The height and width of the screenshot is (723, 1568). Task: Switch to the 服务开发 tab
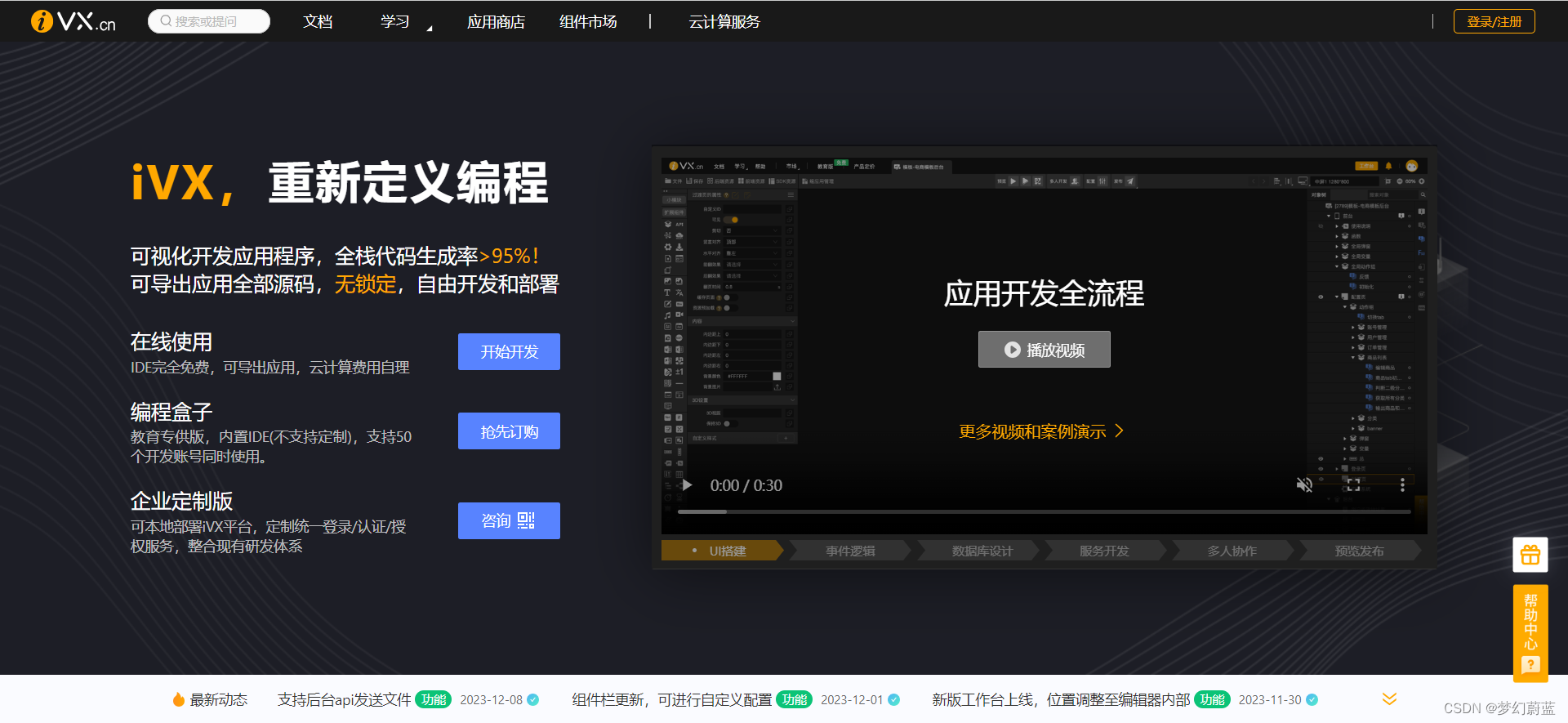pos(1106,551)
